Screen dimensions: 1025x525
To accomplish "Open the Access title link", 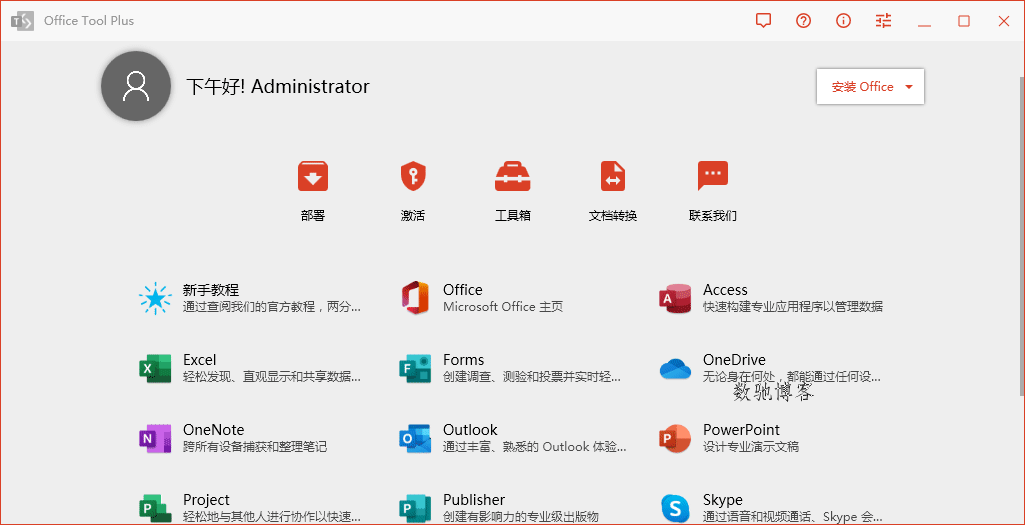I will 725,290.
